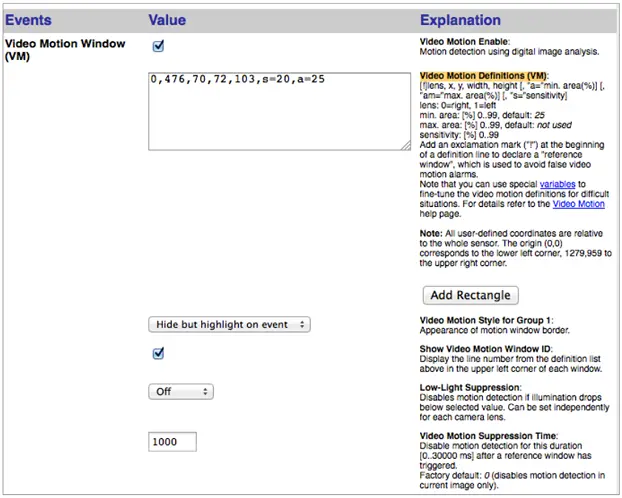The height and width of the screenshot is (498, 622).
Task: Click inside the video motion definitions text area
Action: pos(278,110)
